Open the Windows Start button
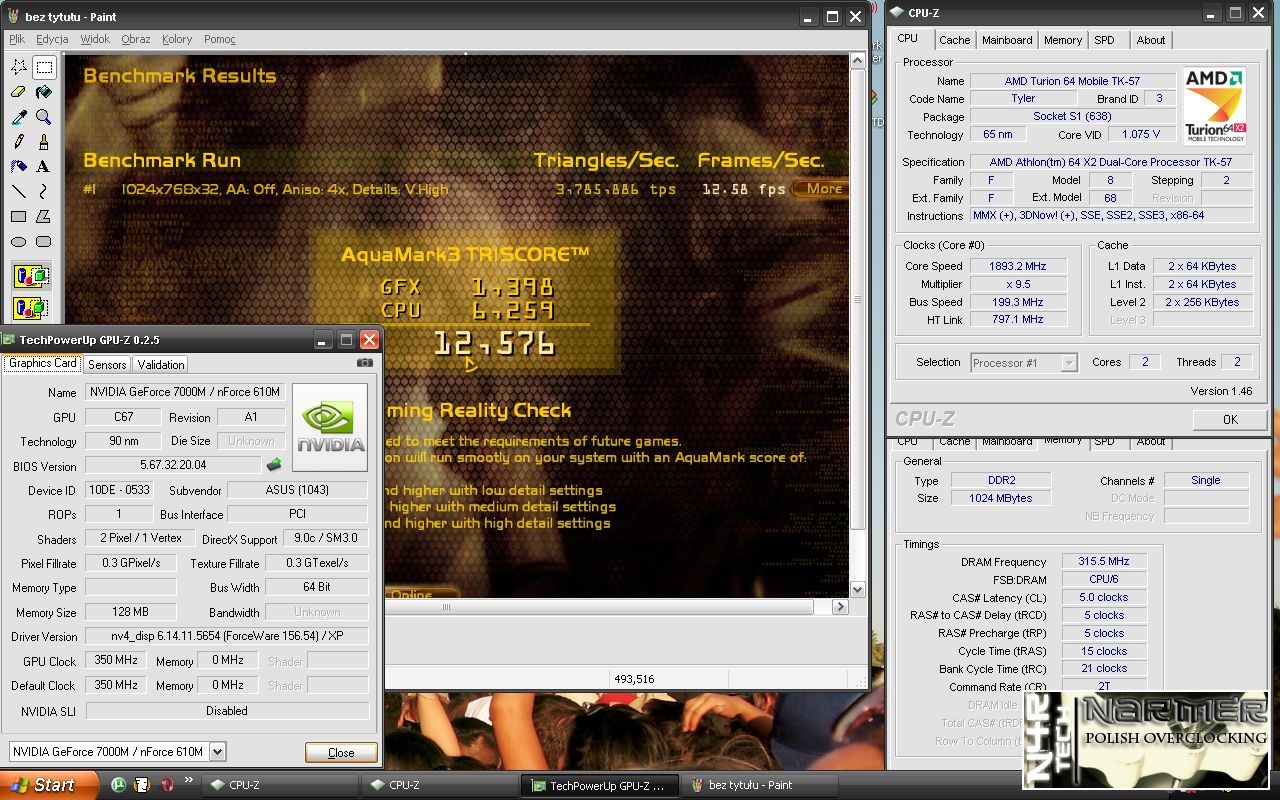Viewport: 1280px width, 800px height. point(49,785)
